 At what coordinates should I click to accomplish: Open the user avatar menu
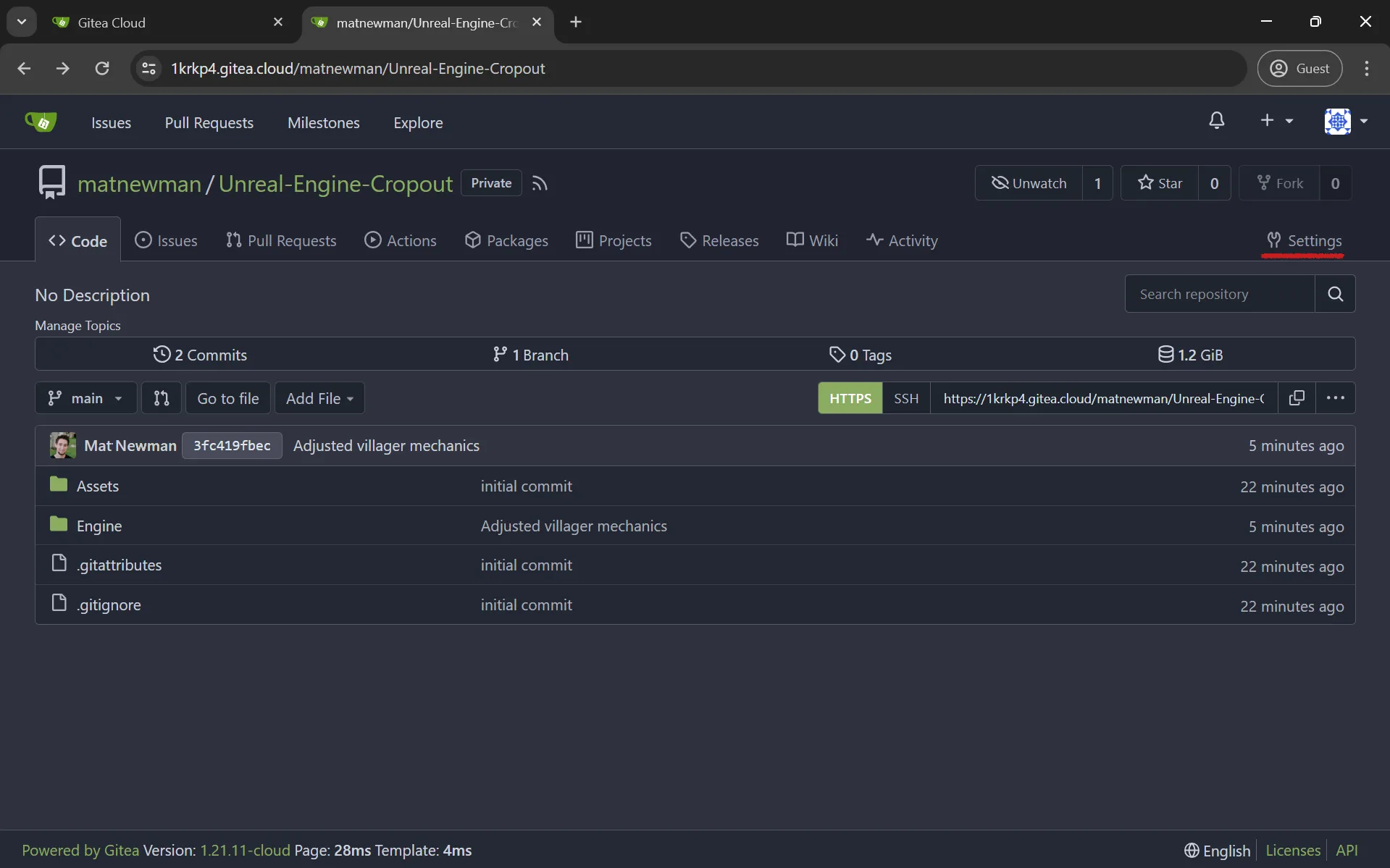1346,121
